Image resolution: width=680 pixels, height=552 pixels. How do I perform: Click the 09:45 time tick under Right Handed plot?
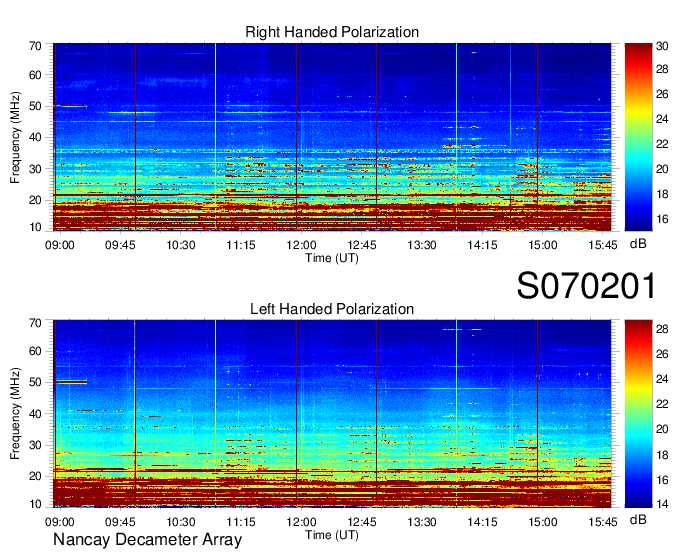120,245
